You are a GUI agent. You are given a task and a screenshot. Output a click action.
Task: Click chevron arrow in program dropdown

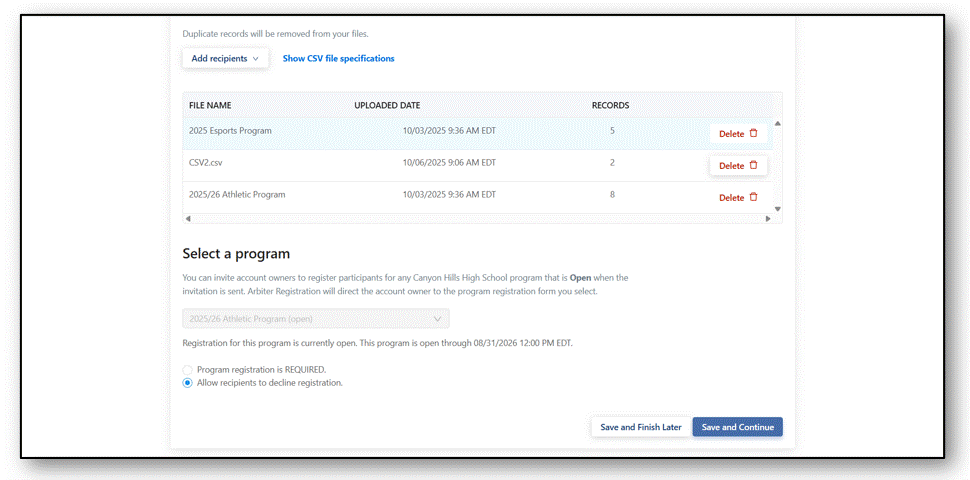point(437,319)
